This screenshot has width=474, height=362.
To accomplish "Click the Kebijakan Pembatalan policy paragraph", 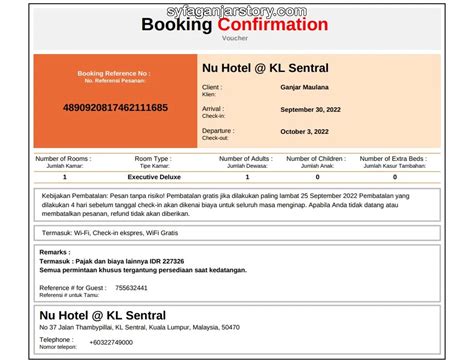I will 225,205.
